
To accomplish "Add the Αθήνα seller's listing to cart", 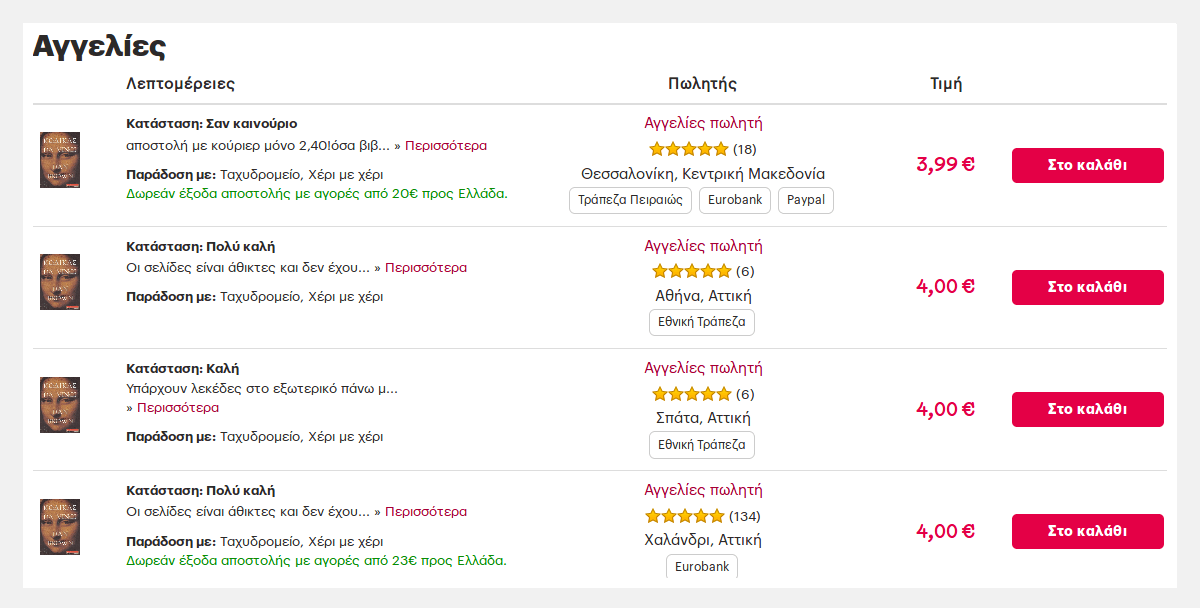I will click(x=1088, y=287).
